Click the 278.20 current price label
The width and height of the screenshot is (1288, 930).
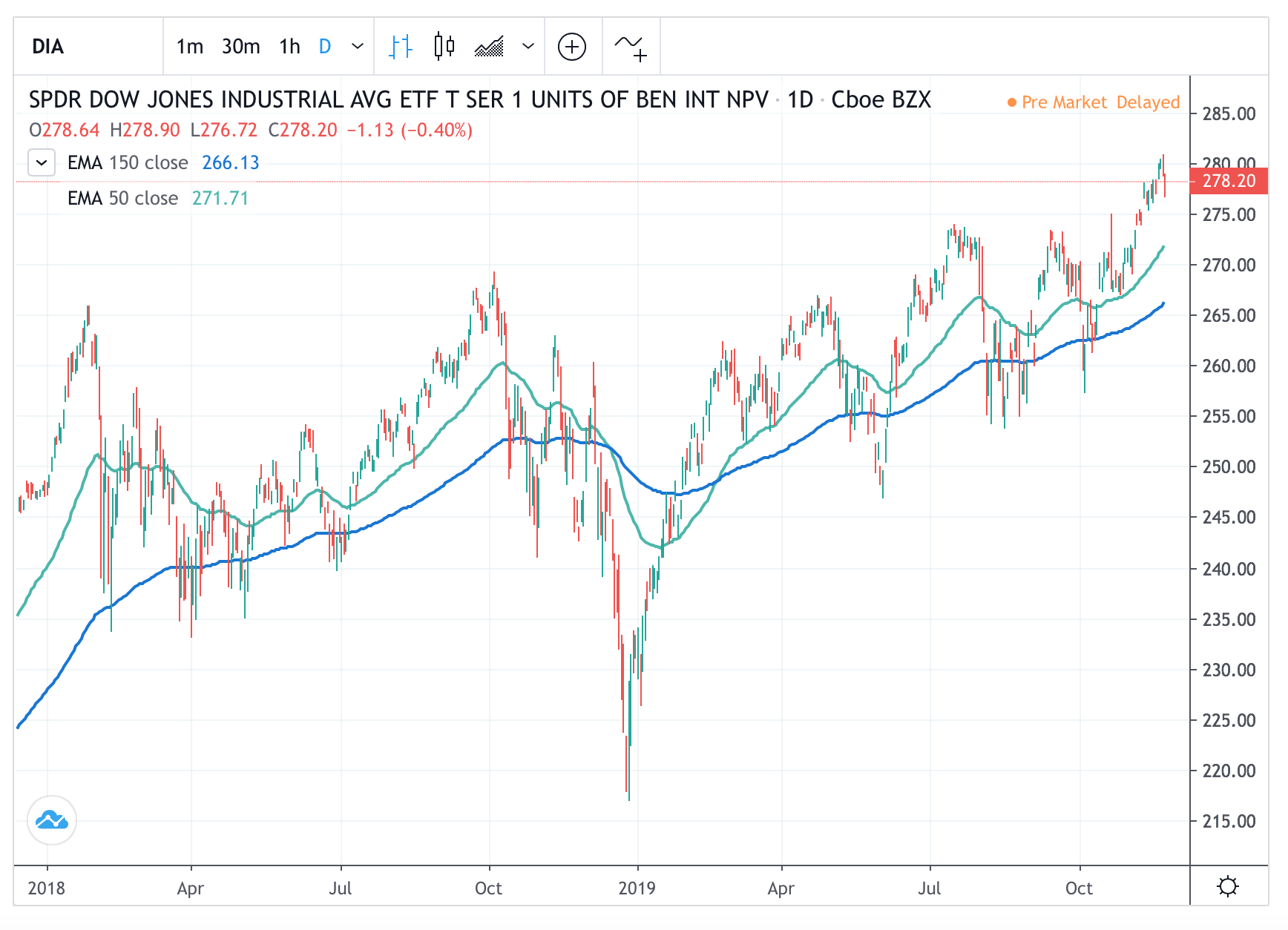click(x=1229, y=181)
